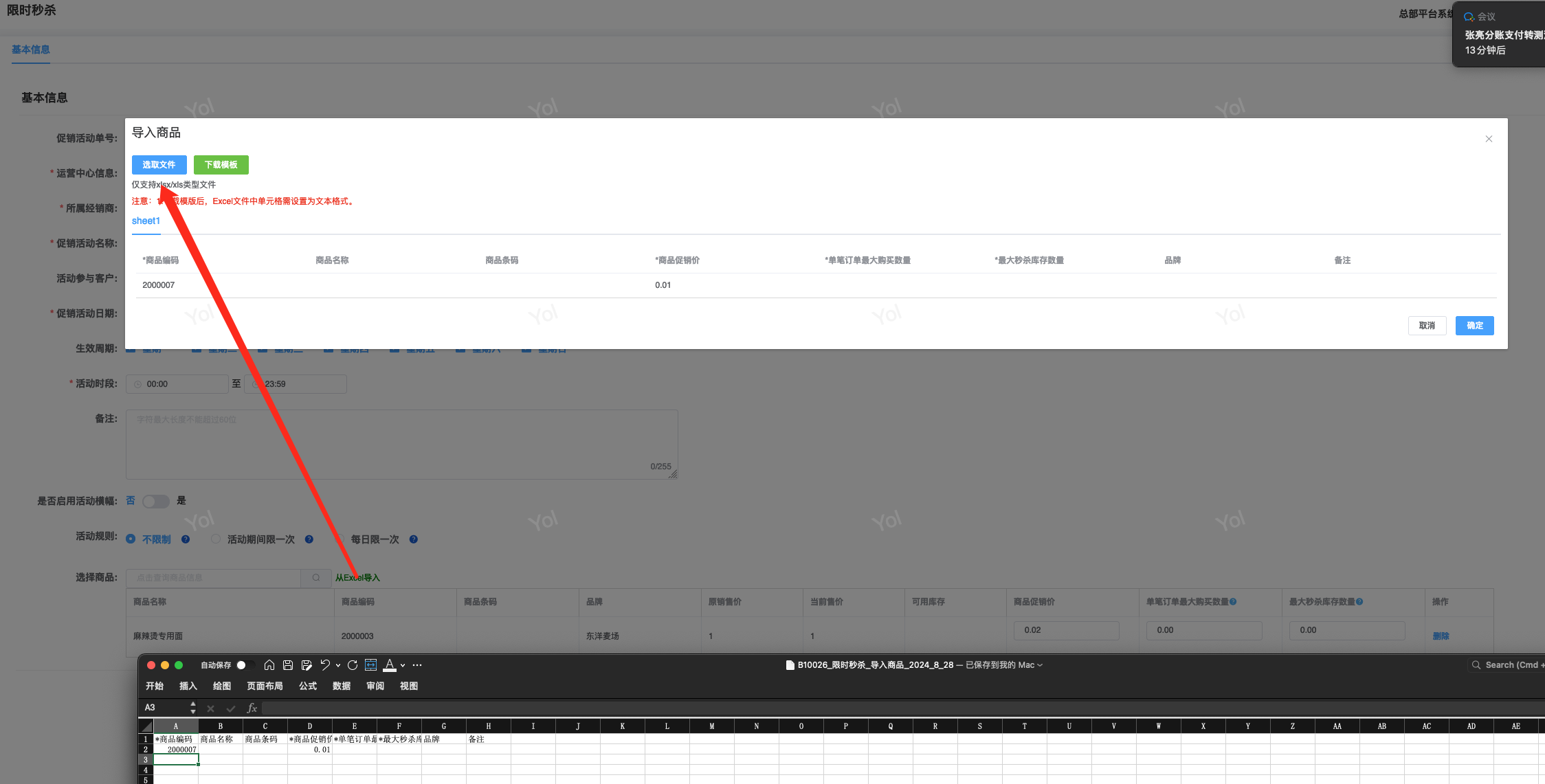1545x784 pixels.
Task: Toggle the 是否启用活动横幅 switch
Action: [156, 502]
